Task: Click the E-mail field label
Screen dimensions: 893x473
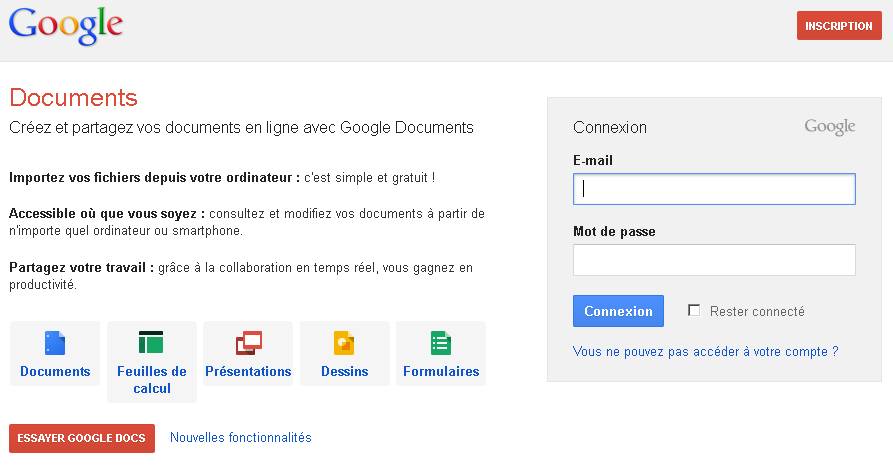Action: pos(593,161)
